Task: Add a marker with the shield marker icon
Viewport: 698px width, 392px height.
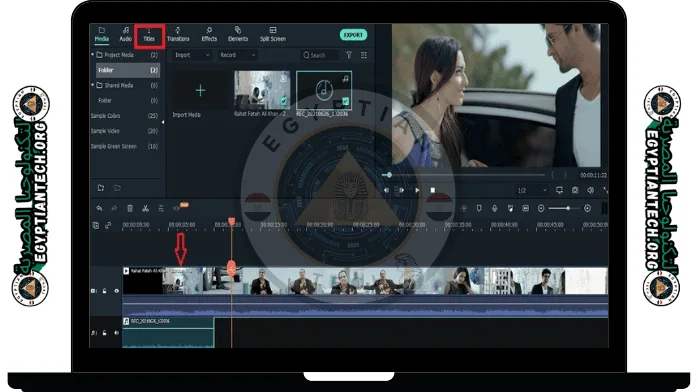Action: coord(479,208)
